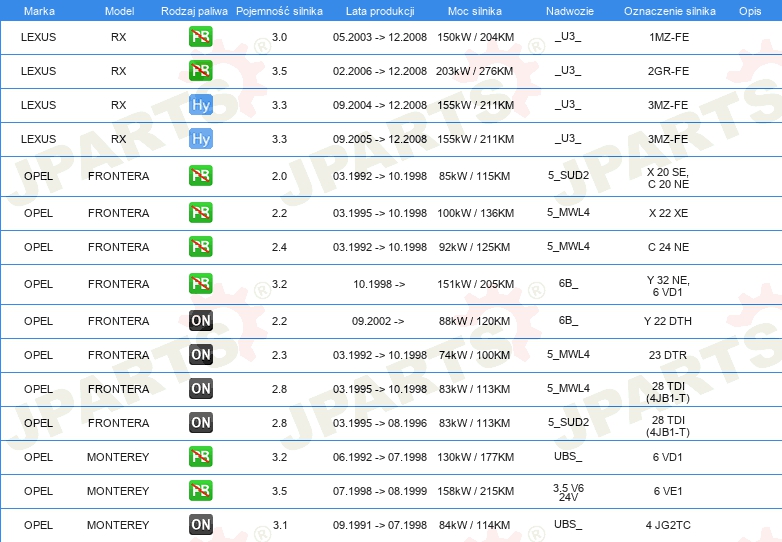Image resolution: width=782 pixels, height=542 pixels.
Task: Click power value 150kW / 204KM
Action: coord(475,37)
